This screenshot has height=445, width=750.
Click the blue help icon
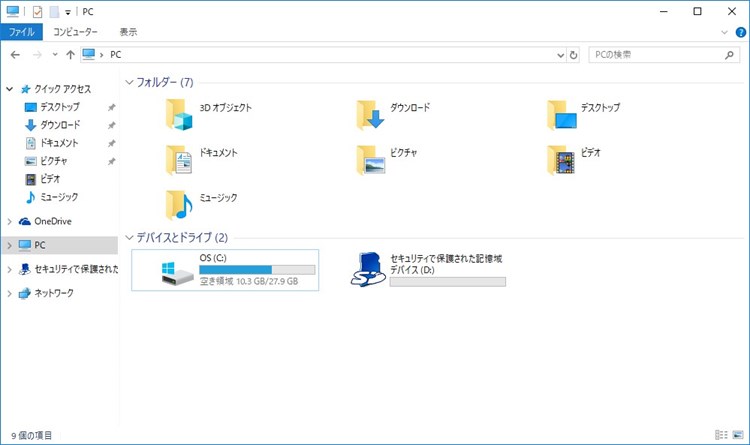click(740, 33)
